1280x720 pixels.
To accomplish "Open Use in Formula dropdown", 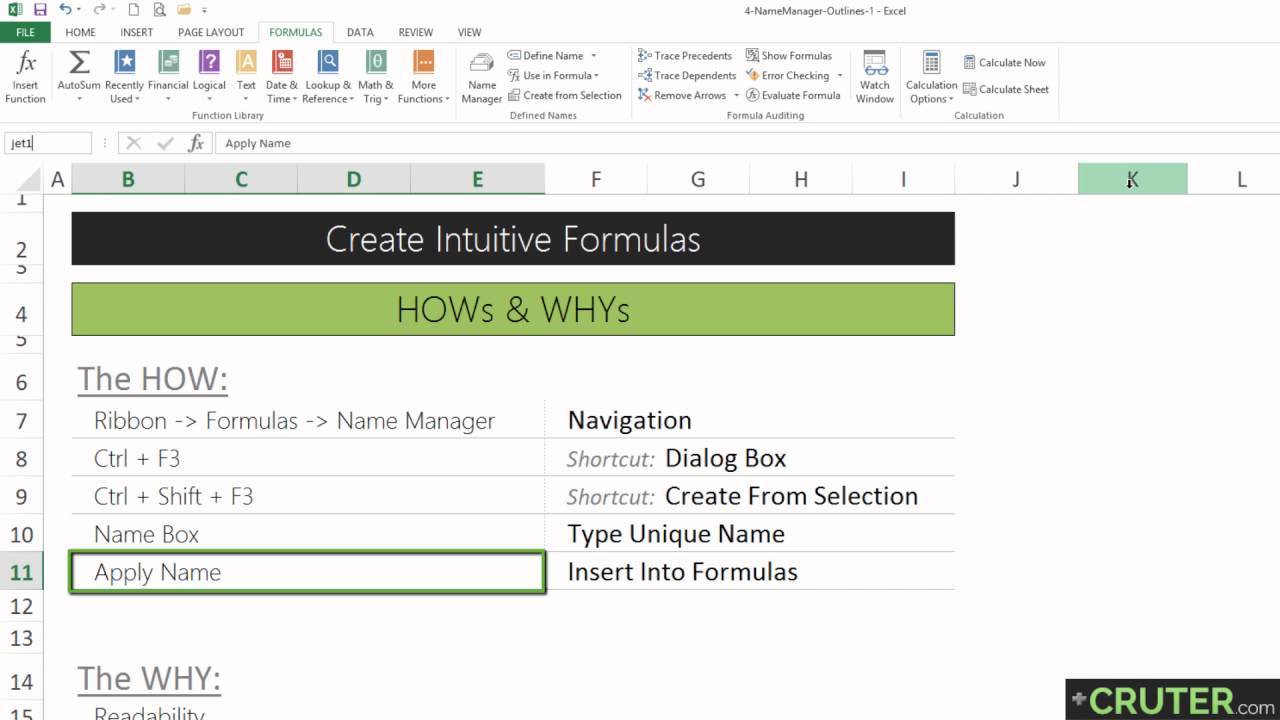I will [553, 76].
